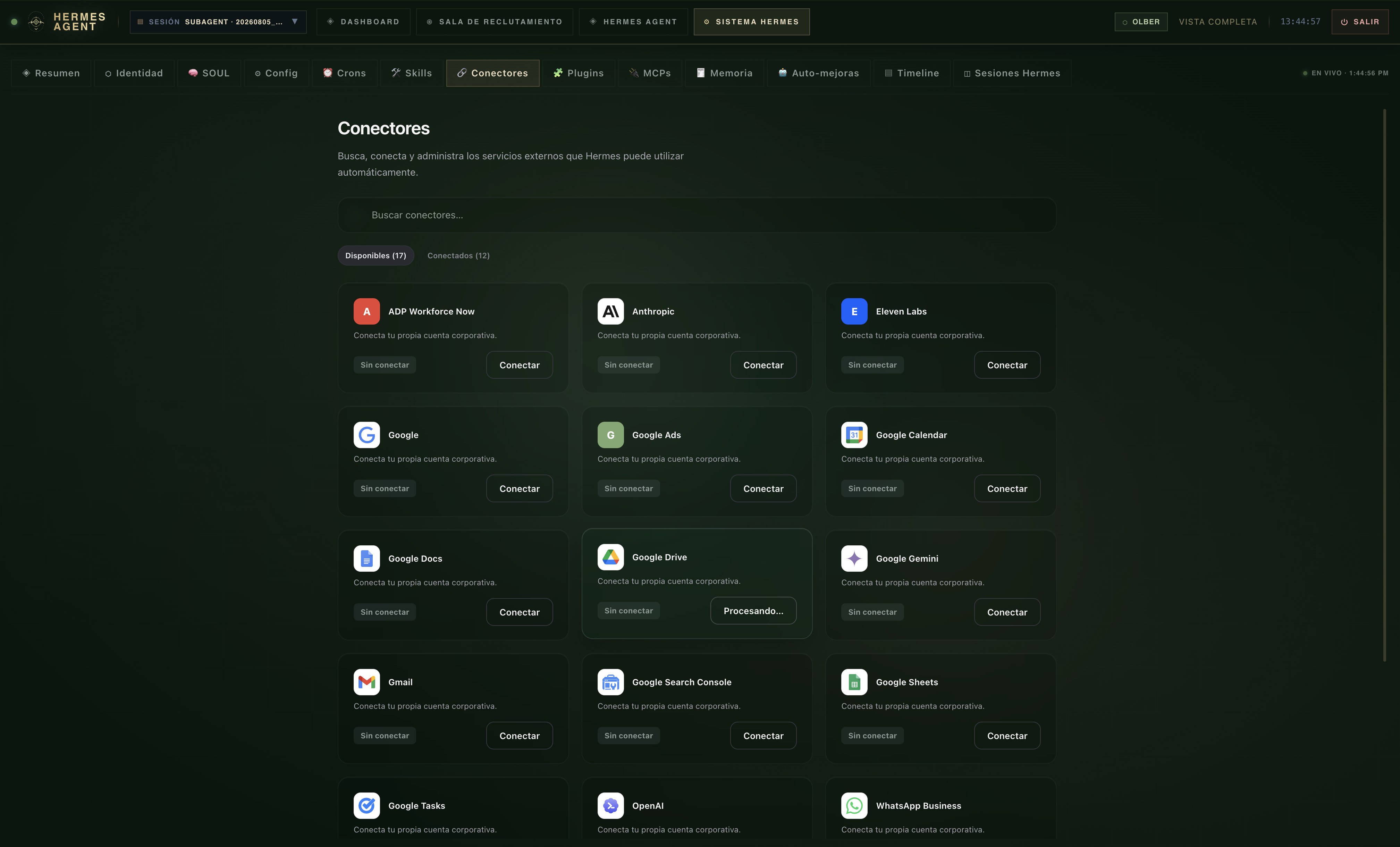The image size is (1400, 847).
Task: Connect the Google Sheets connector
Action: [x=1007, y=736]
